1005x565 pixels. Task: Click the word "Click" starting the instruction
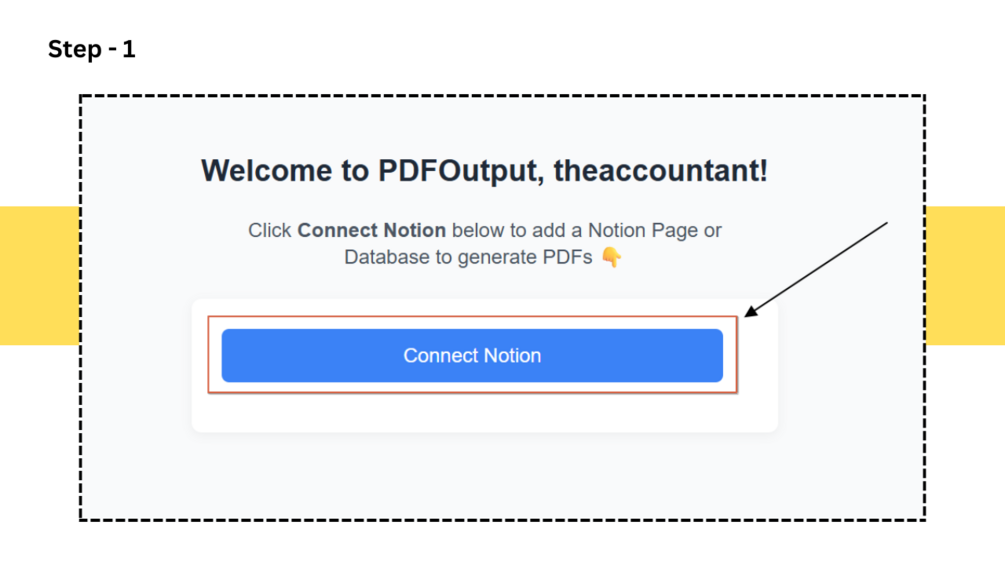(x=270, y=230)
